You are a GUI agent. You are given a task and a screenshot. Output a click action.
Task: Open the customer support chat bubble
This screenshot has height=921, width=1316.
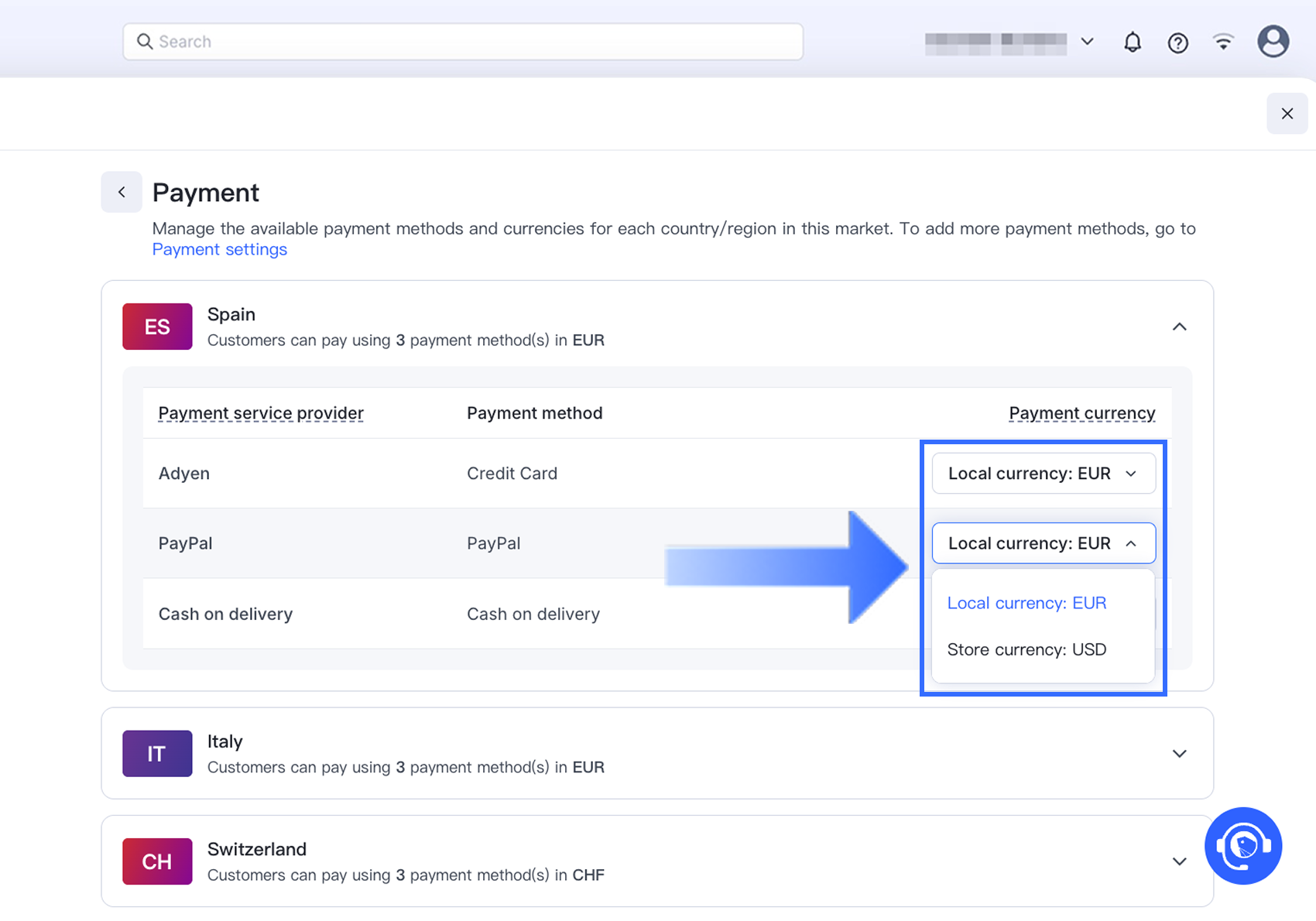[x=1243, y=846]
